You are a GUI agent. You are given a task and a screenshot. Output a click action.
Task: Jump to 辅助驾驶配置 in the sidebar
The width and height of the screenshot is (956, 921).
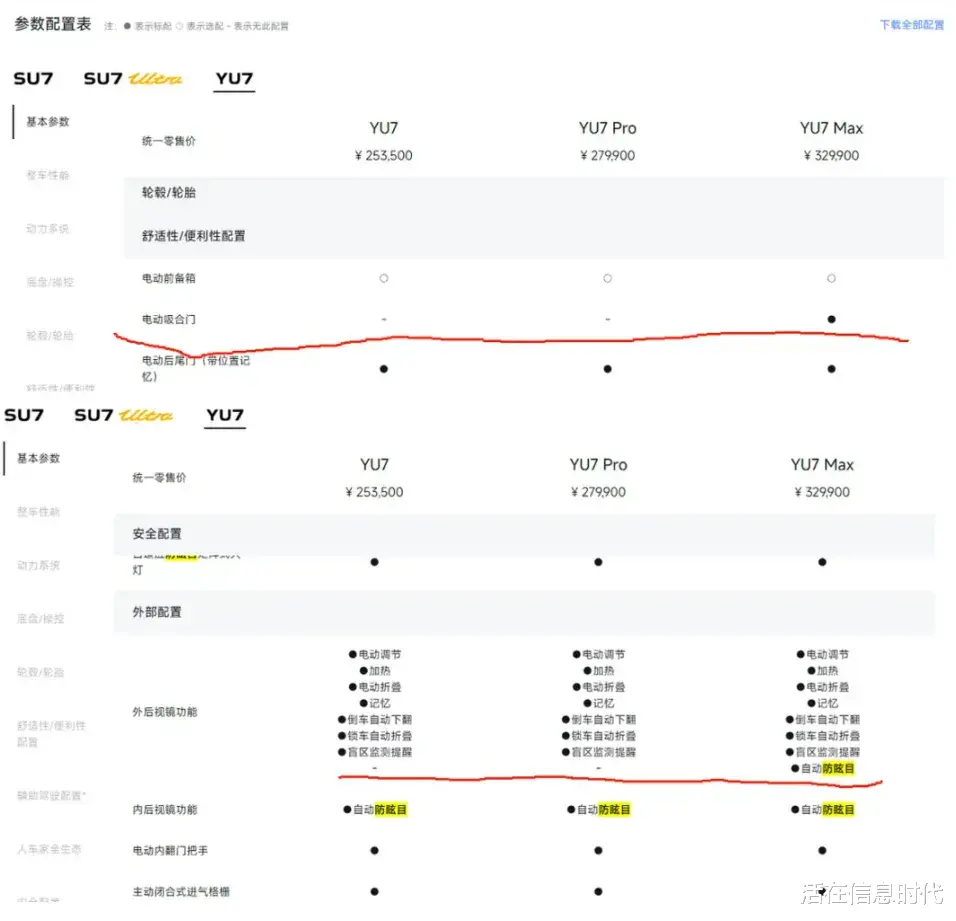(51, 795)
